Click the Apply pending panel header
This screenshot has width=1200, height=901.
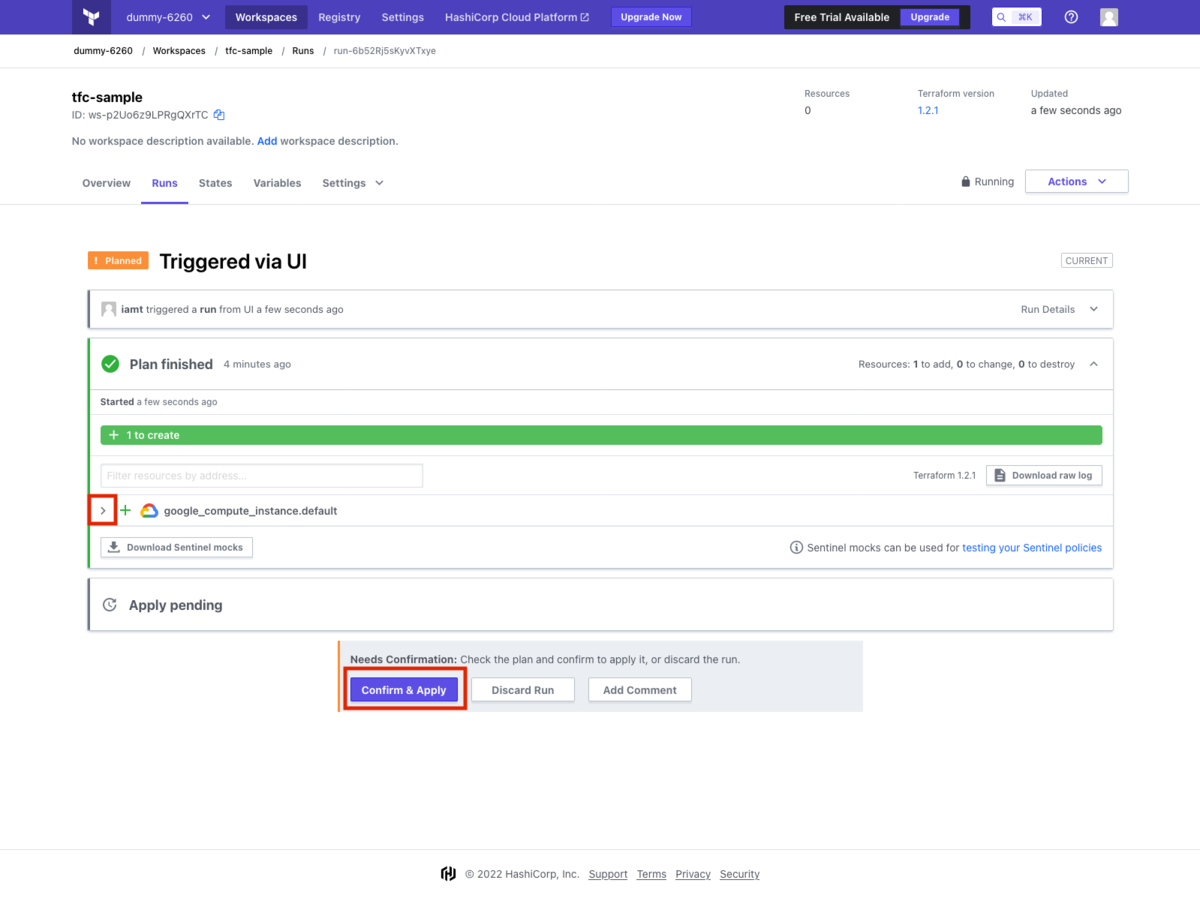pyautogui.click(x=601, y=605)
